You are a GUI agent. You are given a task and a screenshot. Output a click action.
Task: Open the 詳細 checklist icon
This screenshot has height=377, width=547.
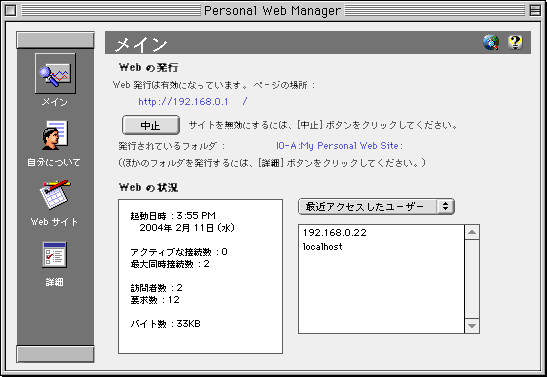54,255
